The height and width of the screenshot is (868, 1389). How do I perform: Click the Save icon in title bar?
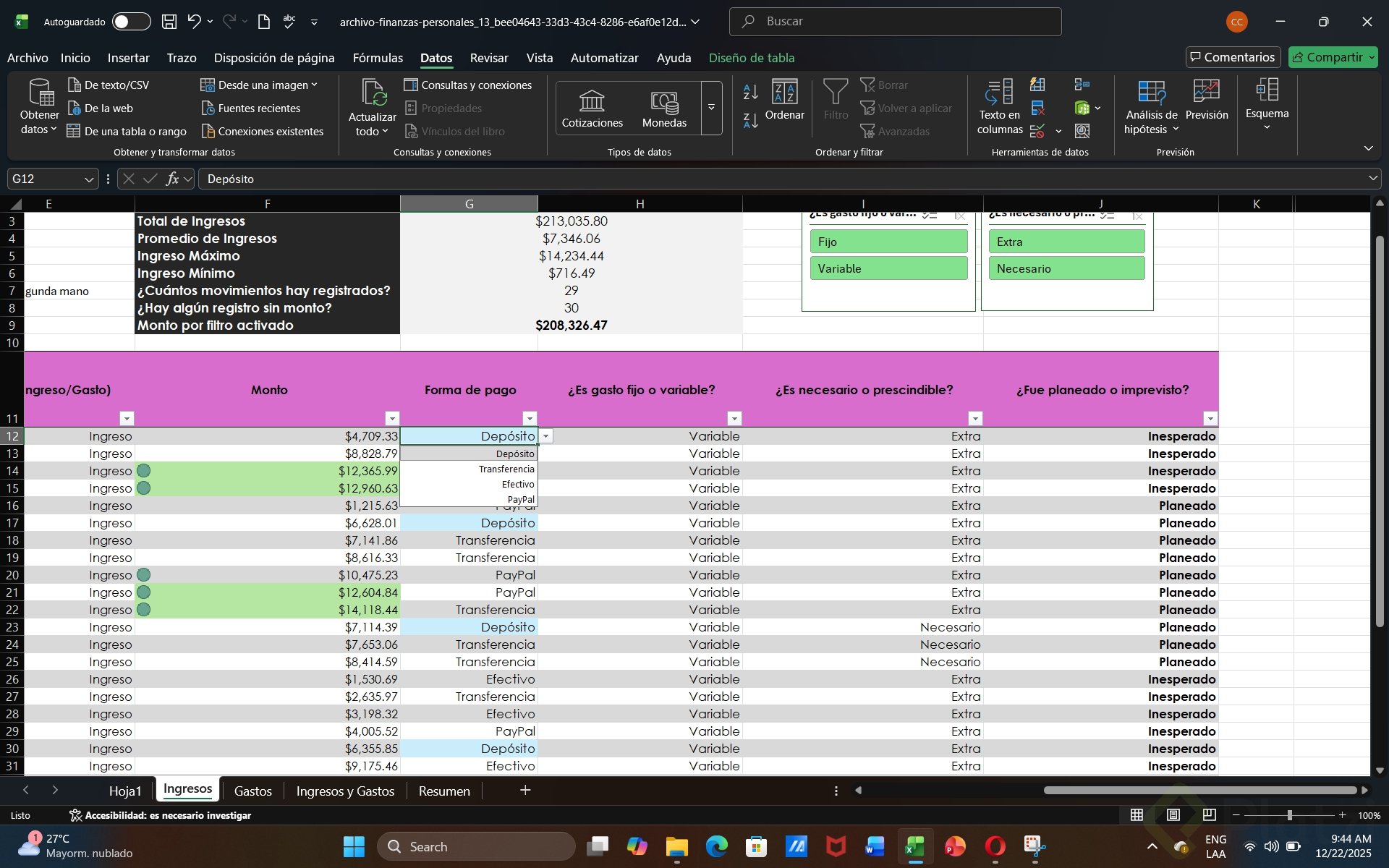(169, 22)
